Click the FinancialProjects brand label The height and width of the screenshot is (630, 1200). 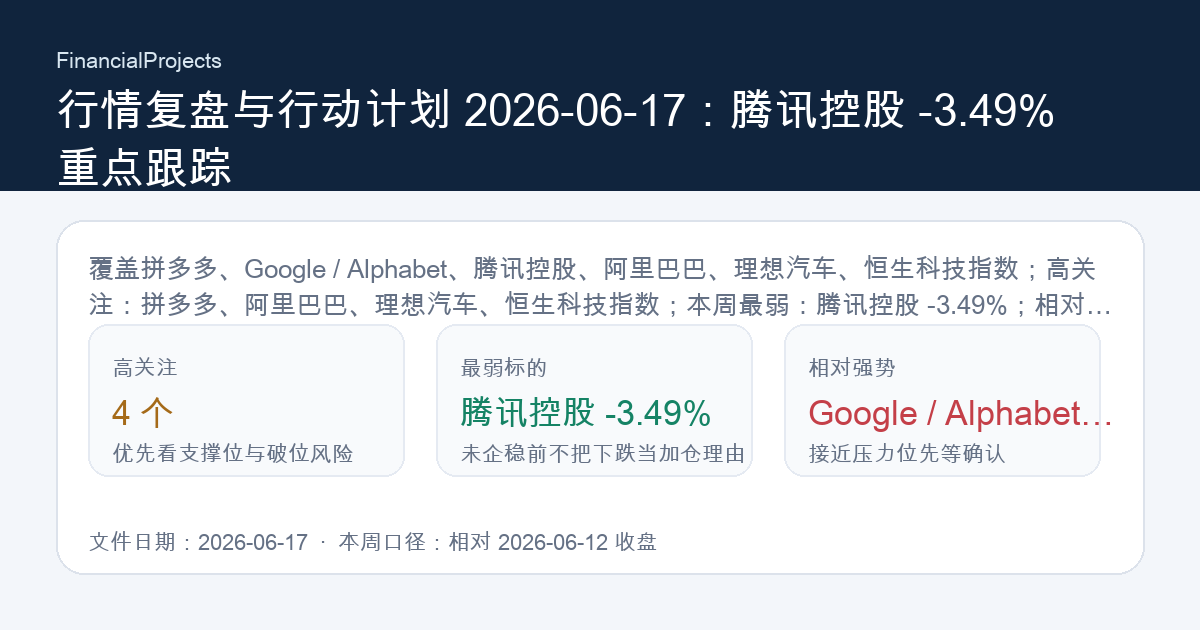coord(139,61)
